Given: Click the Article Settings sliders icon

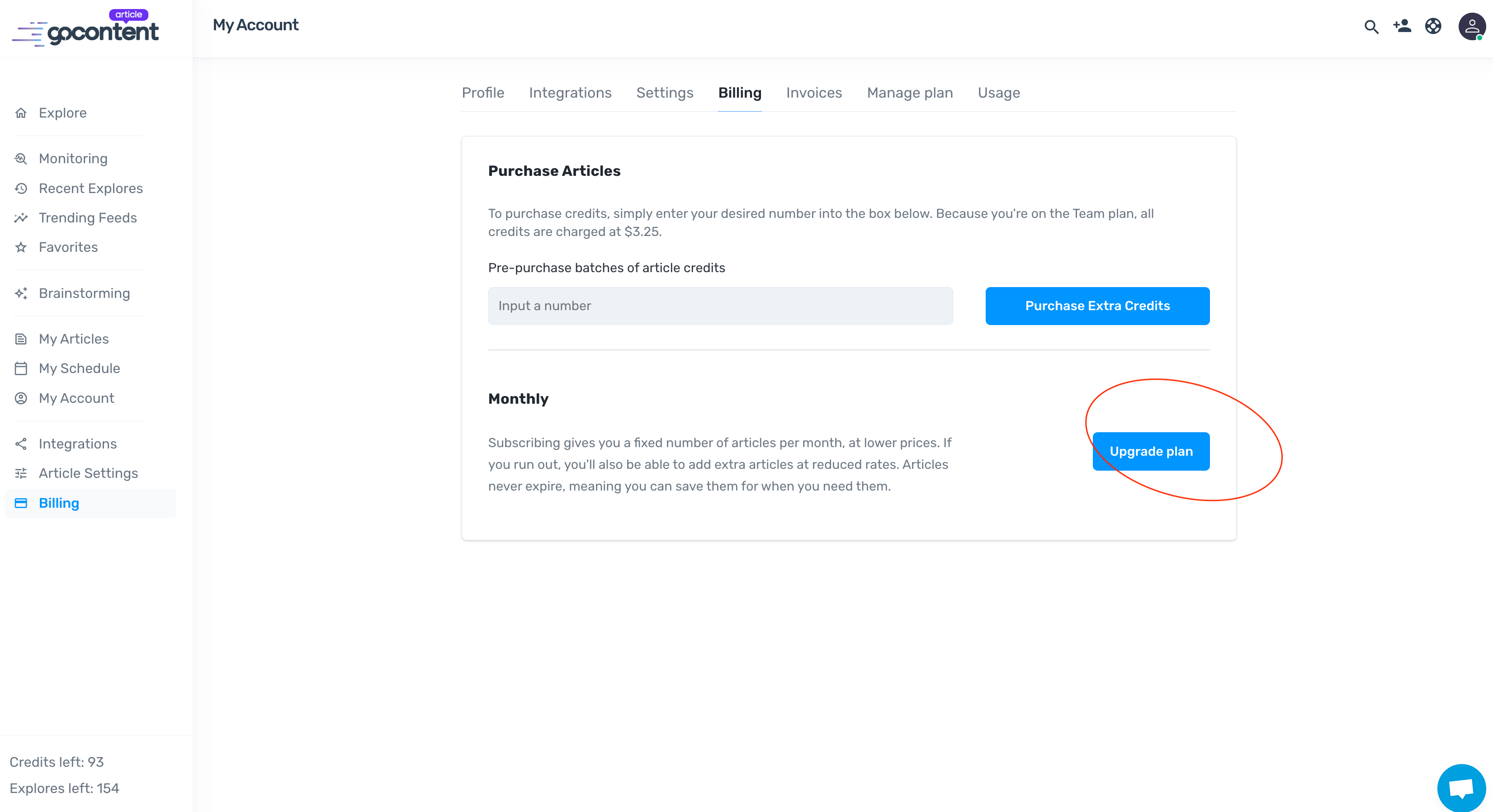Looking at the screenshot, I should tap(21, 473).
